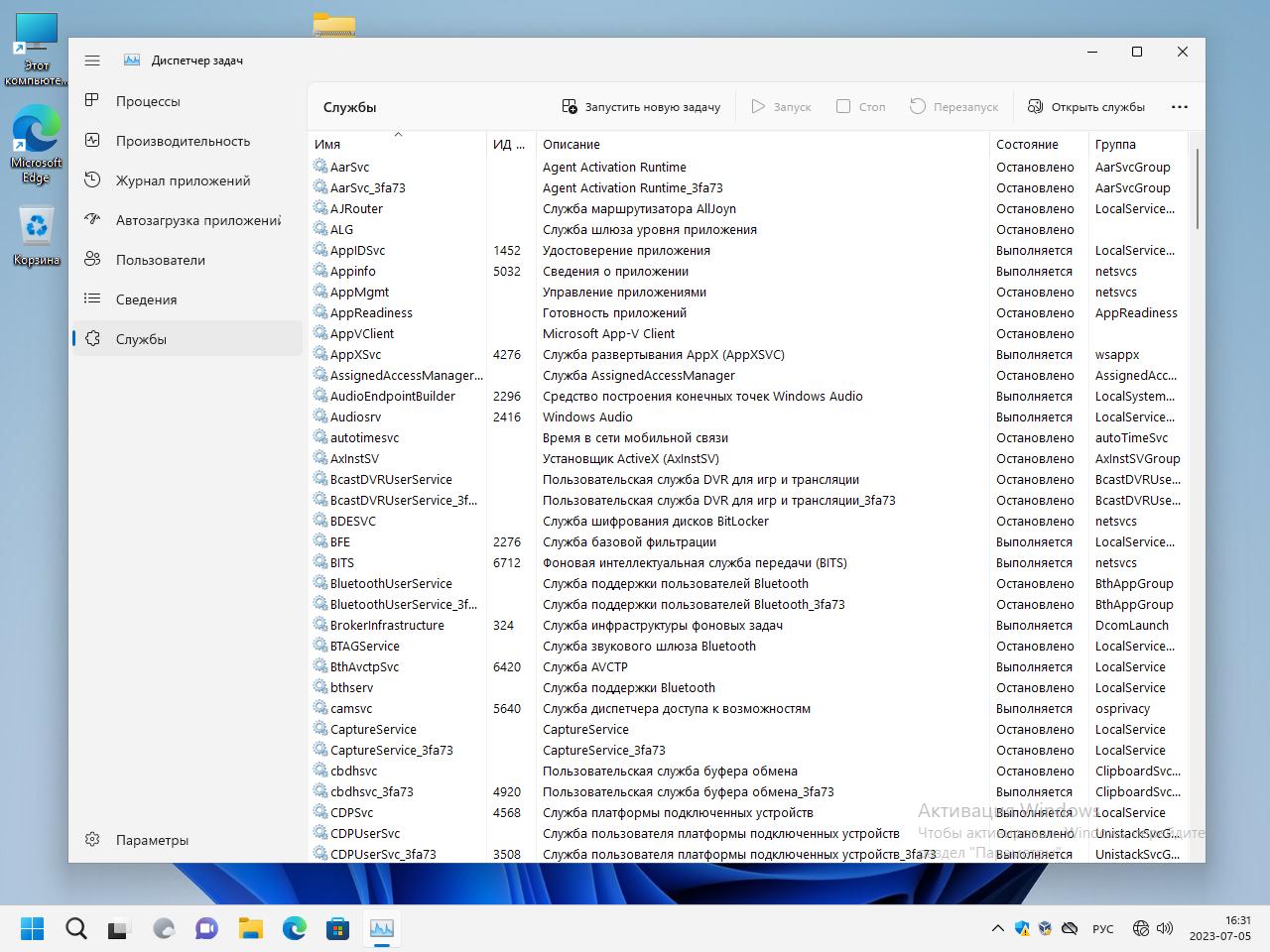Screen dimensions: 1270x952
Task: Switch to the Details page
Action: pyautogui.click(x=146, y=299)
